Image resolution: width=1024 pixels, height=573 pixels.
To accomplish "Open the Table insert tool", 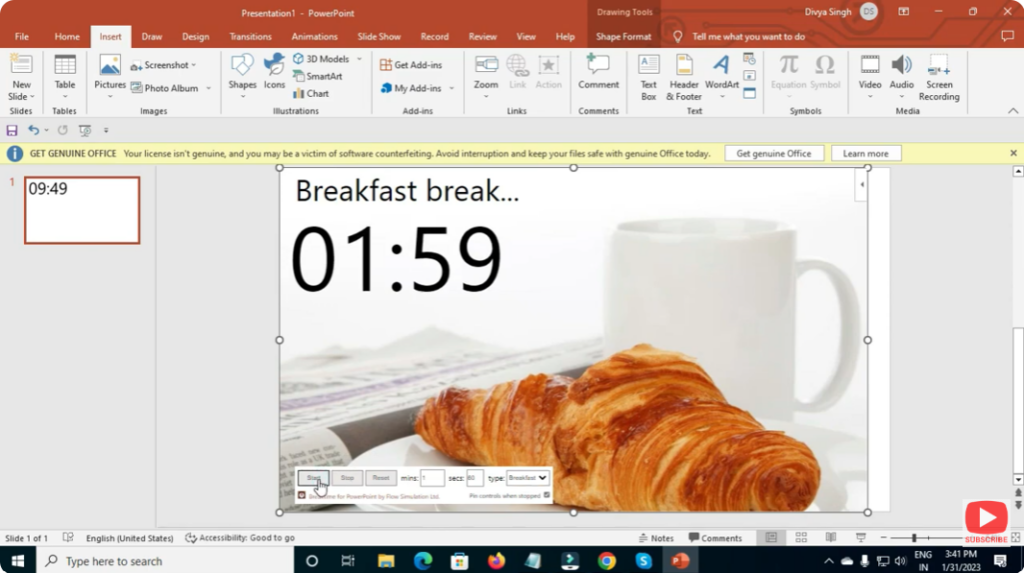I will tap(65, 77).
